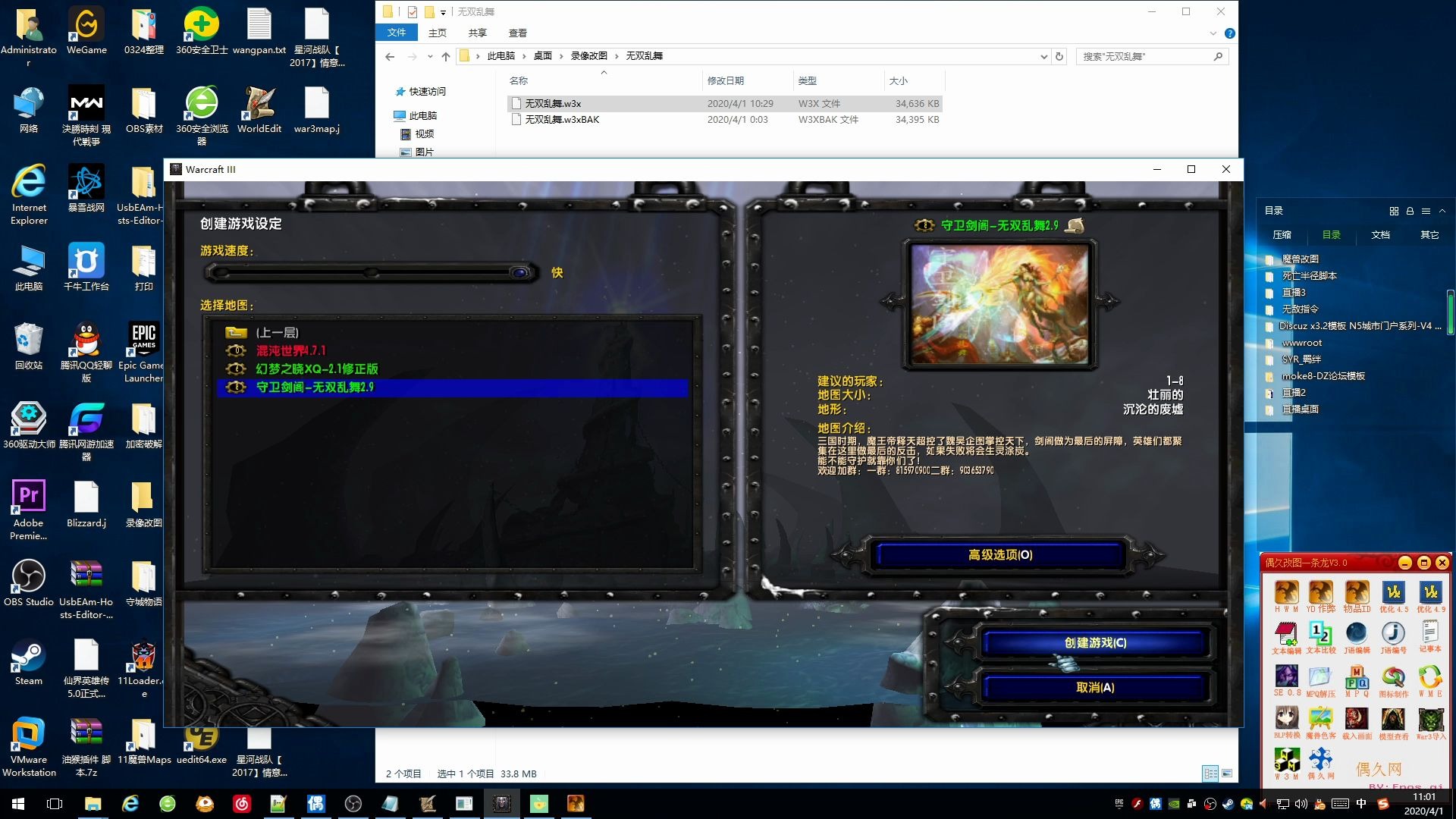Select the file 无双乱舞.w3xBAK
Viewport: 1456px width, 819px height.
562,120
